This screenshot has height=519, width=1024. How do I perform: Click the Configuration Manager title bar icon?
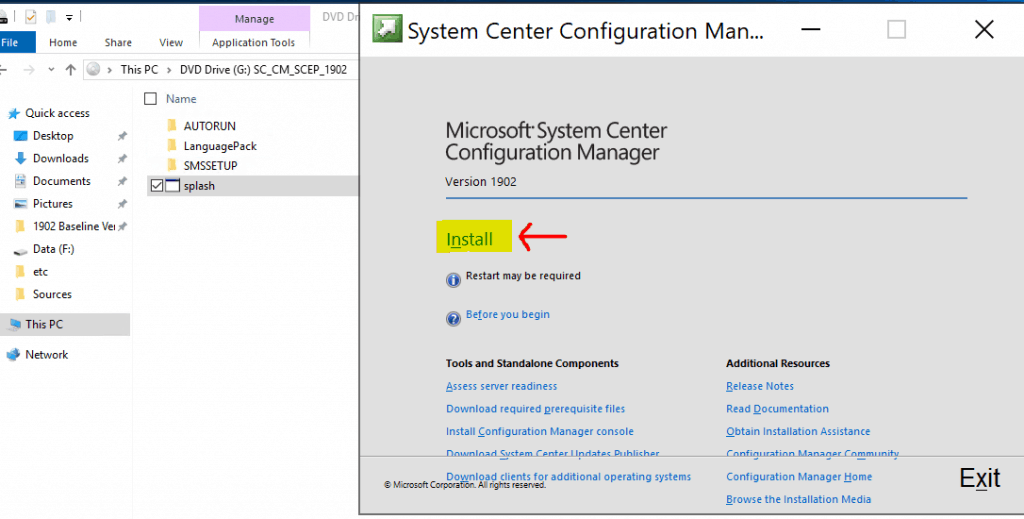[x=387, y=29]
